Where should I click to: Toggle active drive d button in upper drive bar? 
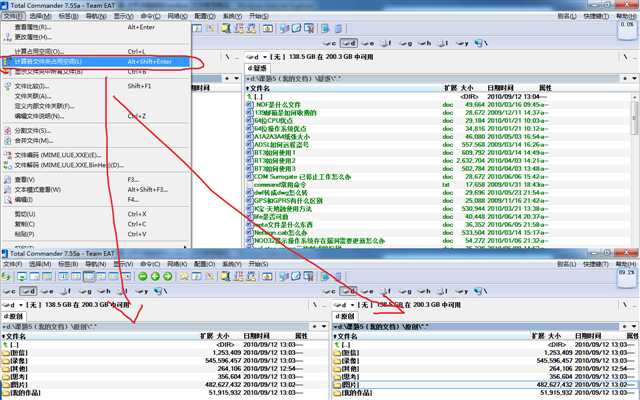click(349, 43)
